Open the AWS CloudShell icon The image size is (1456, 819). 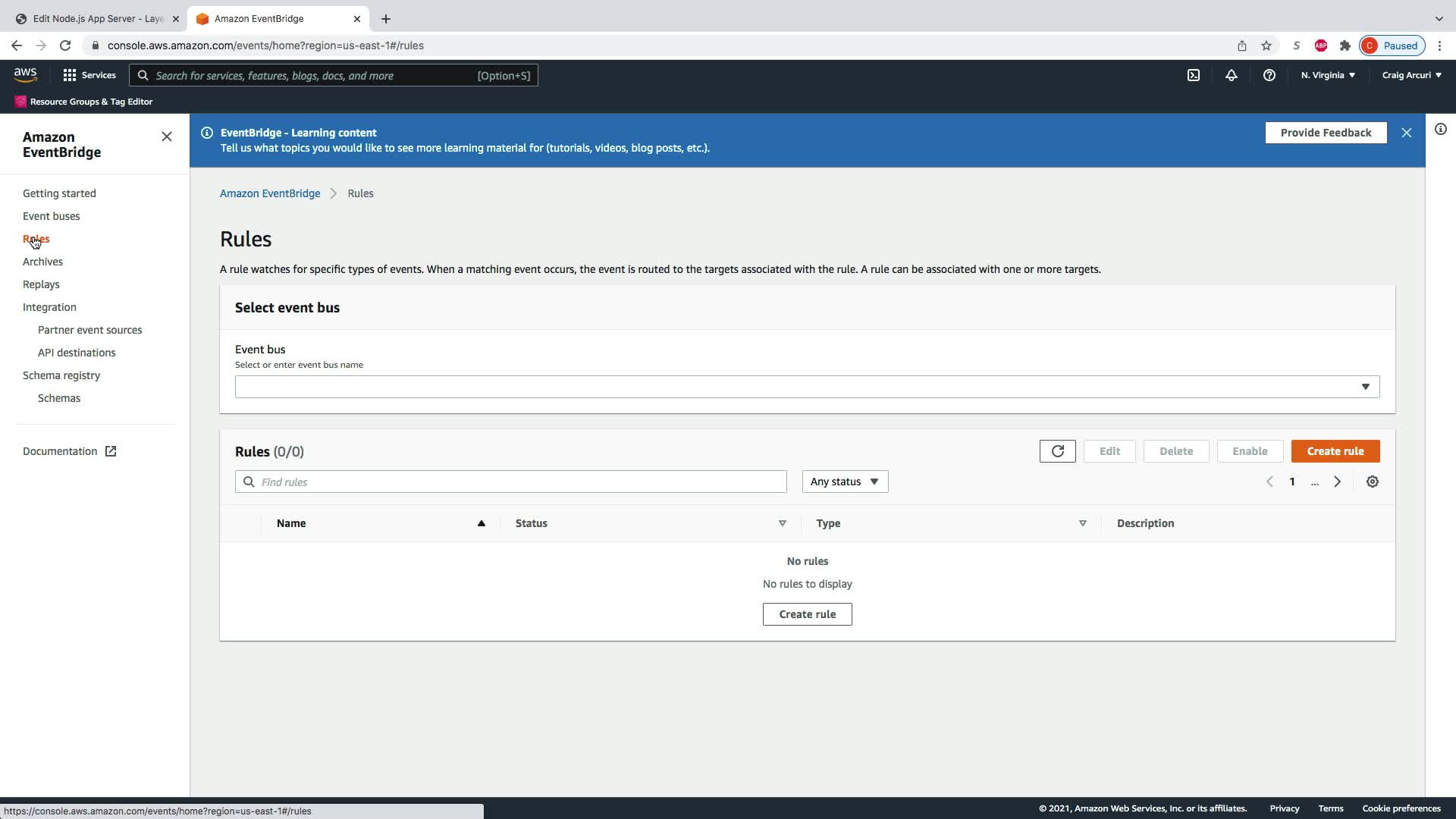click(1194, 75)
